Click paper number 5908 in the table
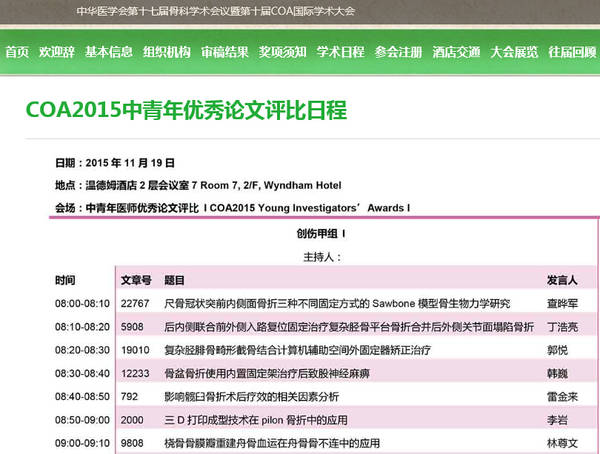 pos(132,325)
